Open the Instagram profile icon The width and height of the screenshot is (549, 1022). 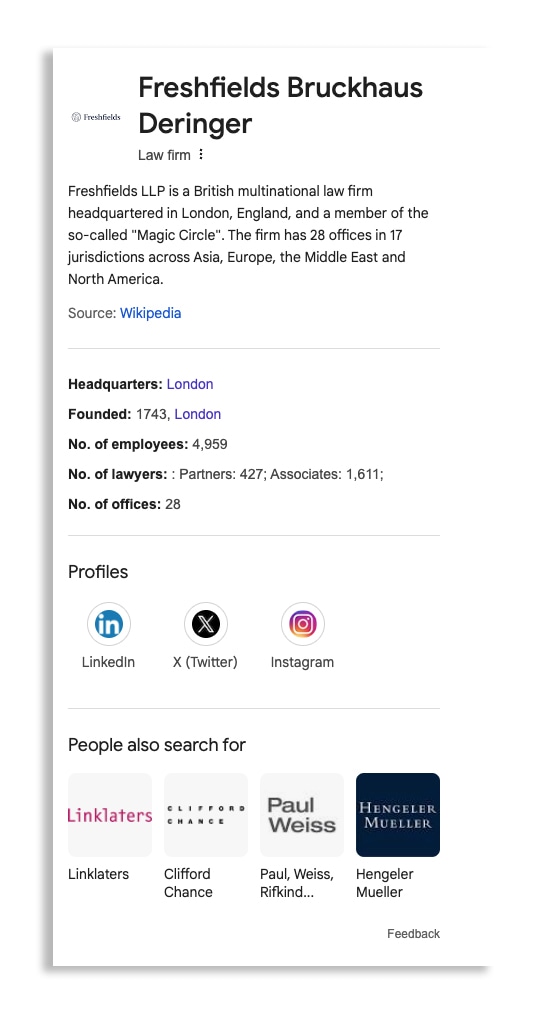pyautogui.click(x=303, y=624)
